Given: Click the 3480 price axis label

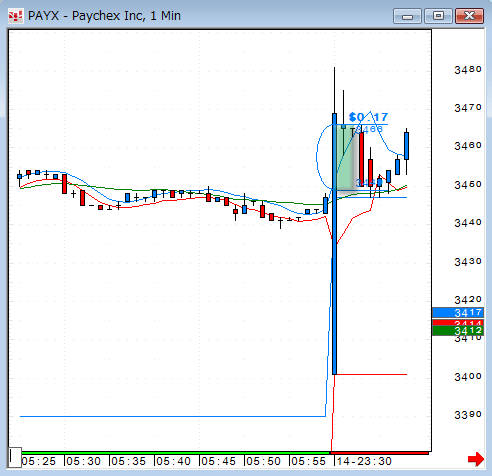Looking at the screenshot, I should coord(468,70).
